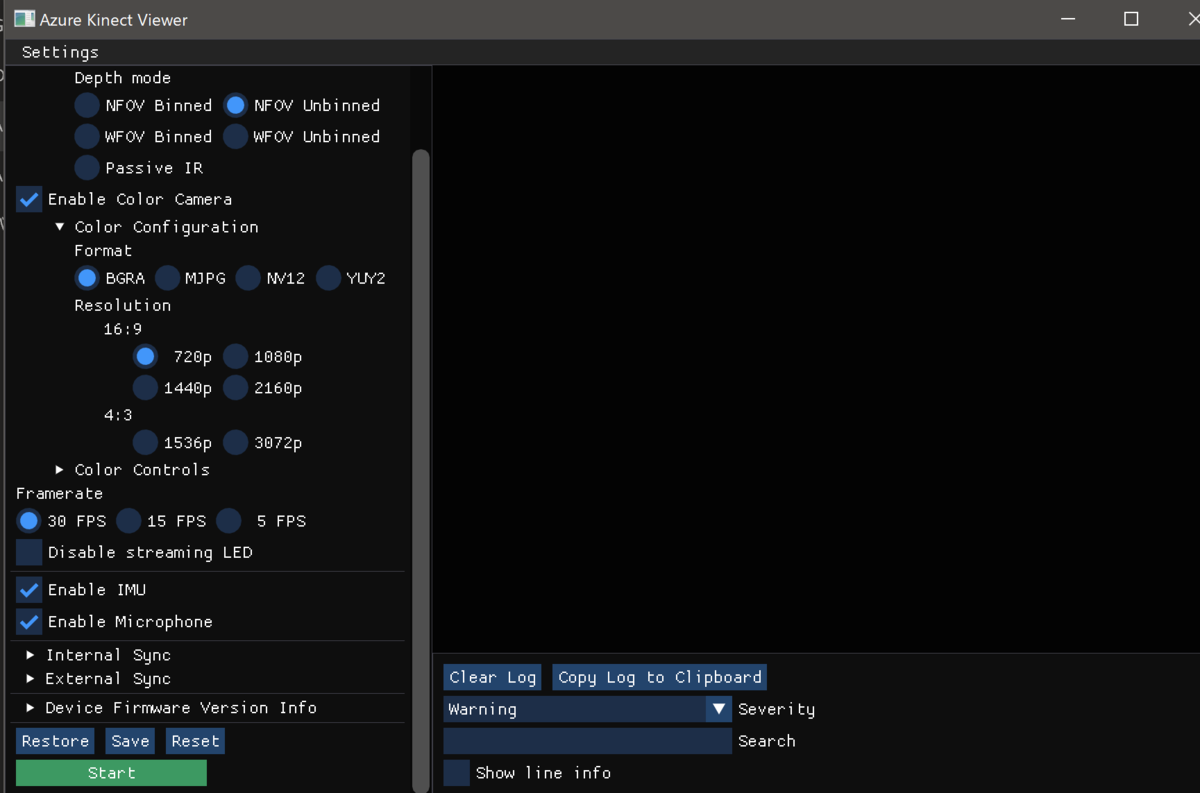Open the Settings menu
This screenshot has height=793, width=1200.
click(x=60, y=52)
